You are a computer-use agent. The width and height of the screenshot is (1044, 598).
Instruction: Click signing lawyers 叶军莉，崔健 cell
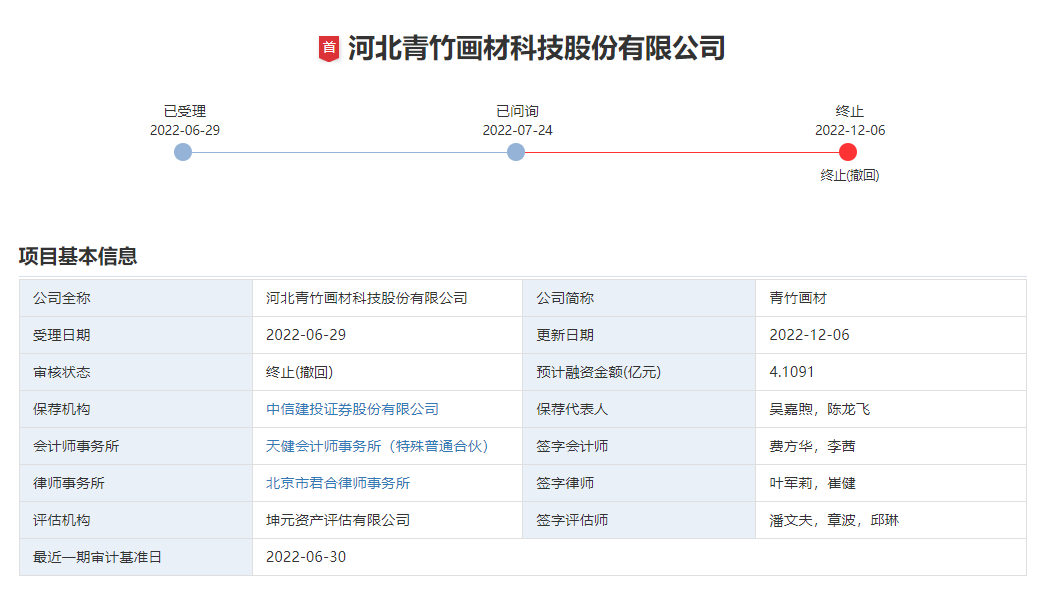point(812,483)
